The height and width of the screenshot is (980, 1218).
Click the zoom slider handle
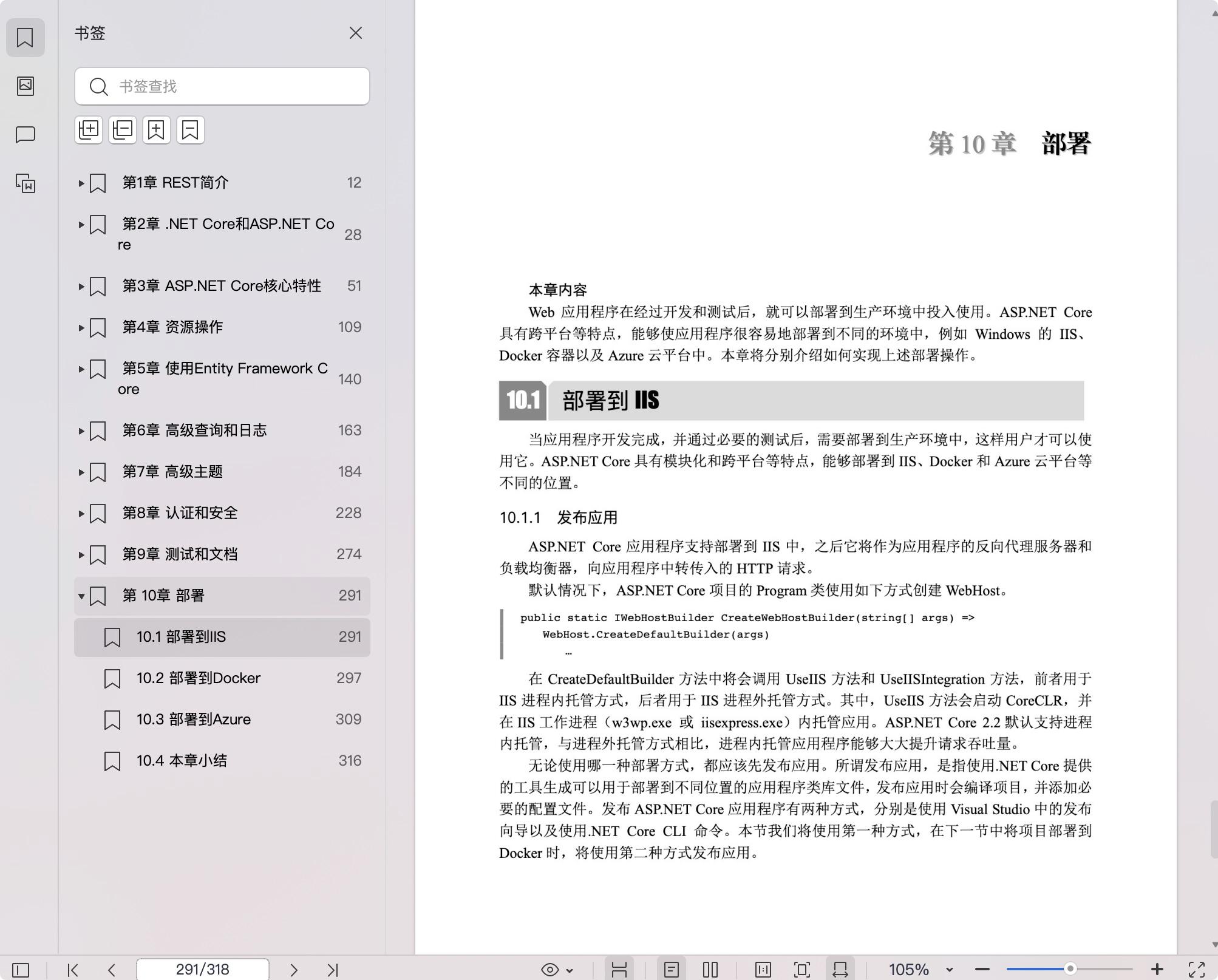[x=1070, y=969]
